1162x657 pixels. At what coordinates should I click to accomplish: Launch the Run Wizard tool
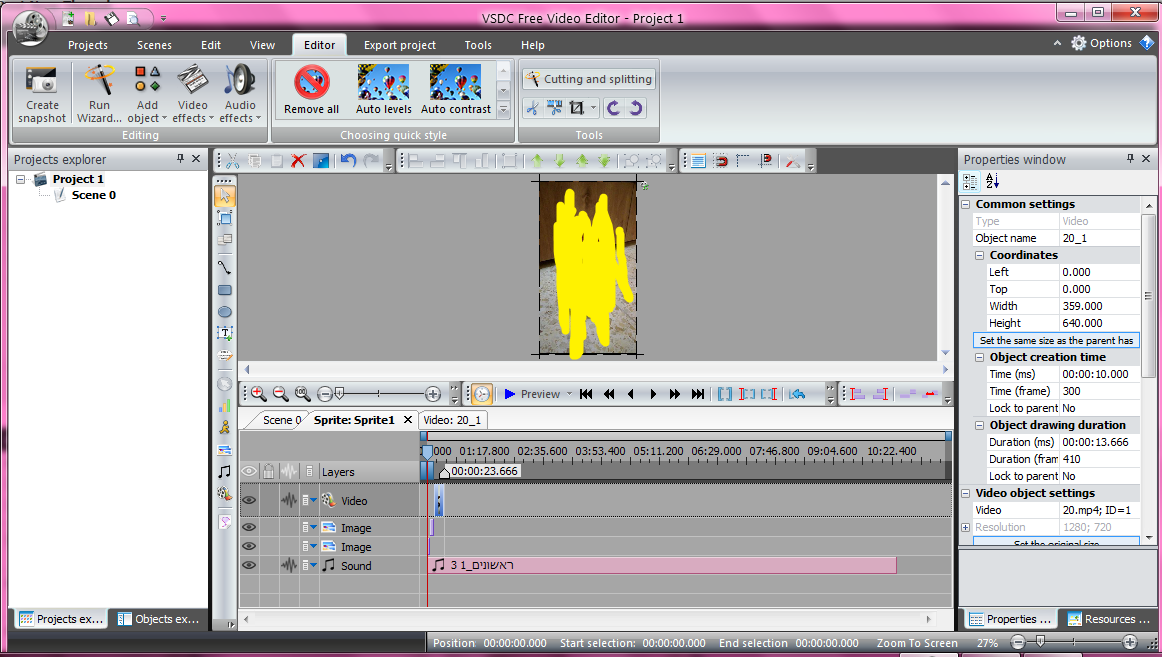99,93
